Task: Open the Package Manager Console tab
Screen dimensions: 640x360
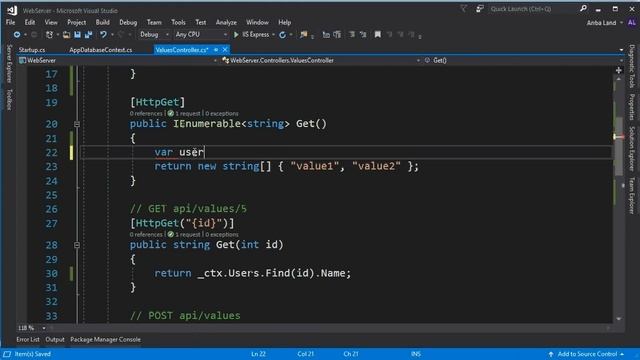Action: tap(105, 340)
